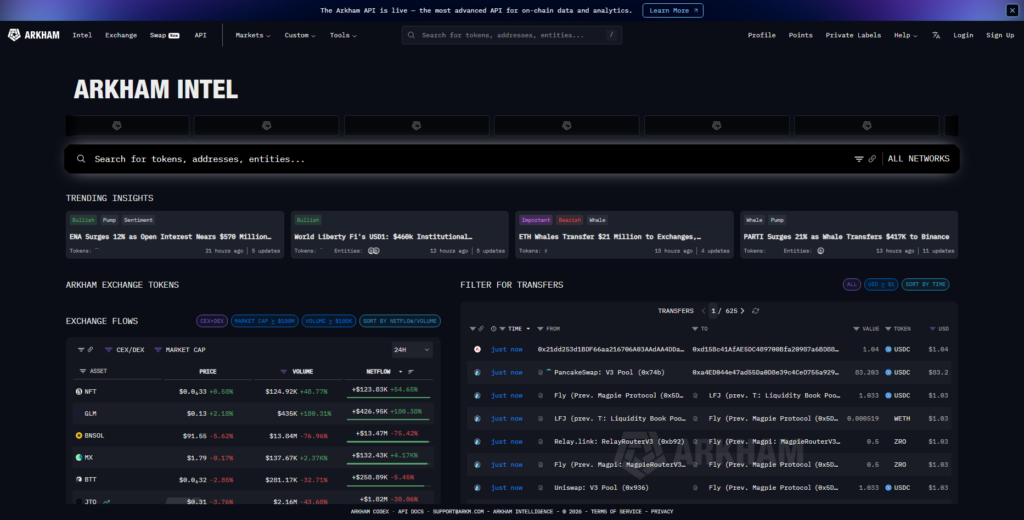
Task: Click the Arkham logo in the navbar
Action: pos(34,35)
